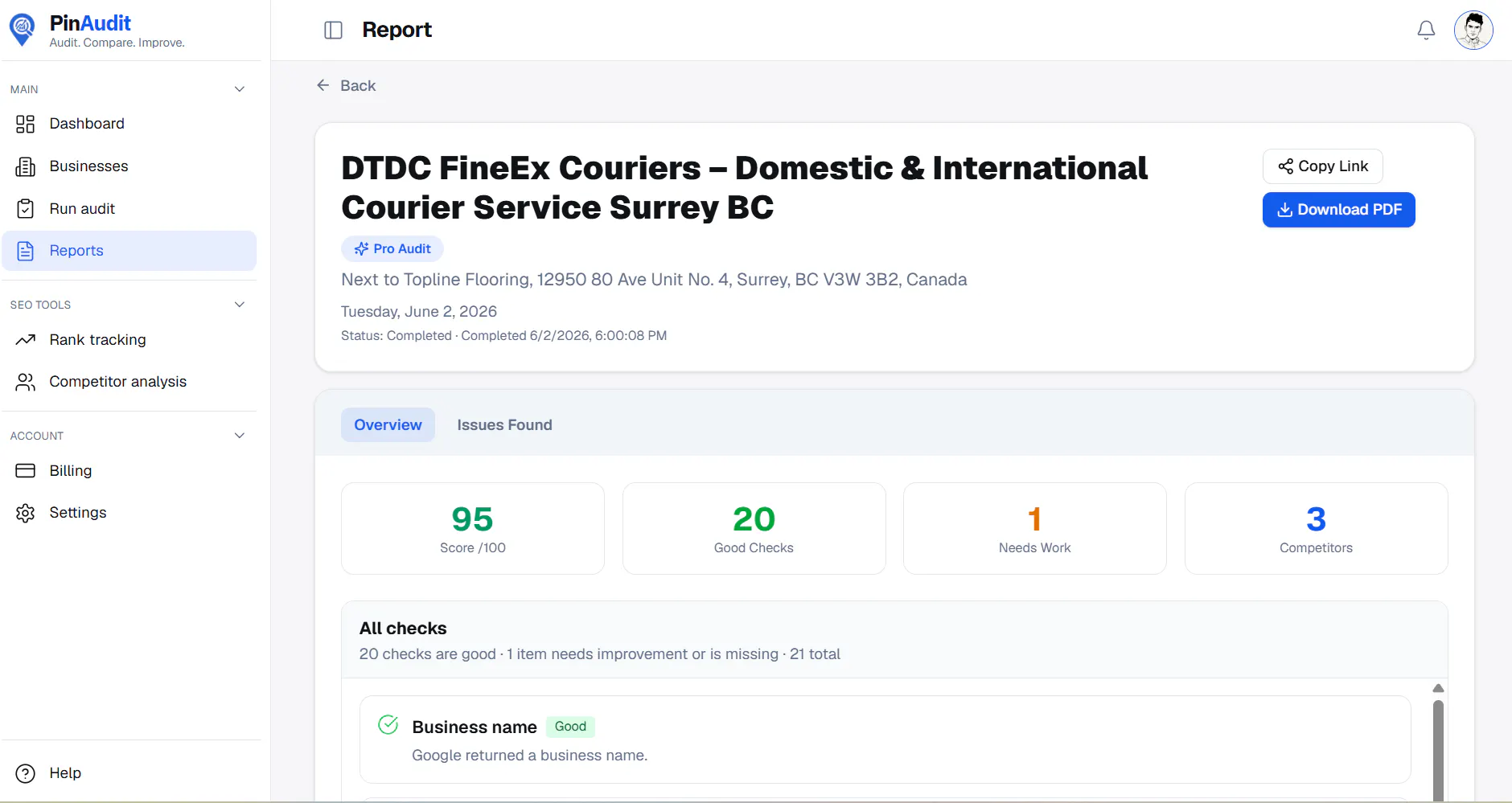This screenshot has height=803, width=1512.
Task: Click the Billing card icon
Action: 26,471
